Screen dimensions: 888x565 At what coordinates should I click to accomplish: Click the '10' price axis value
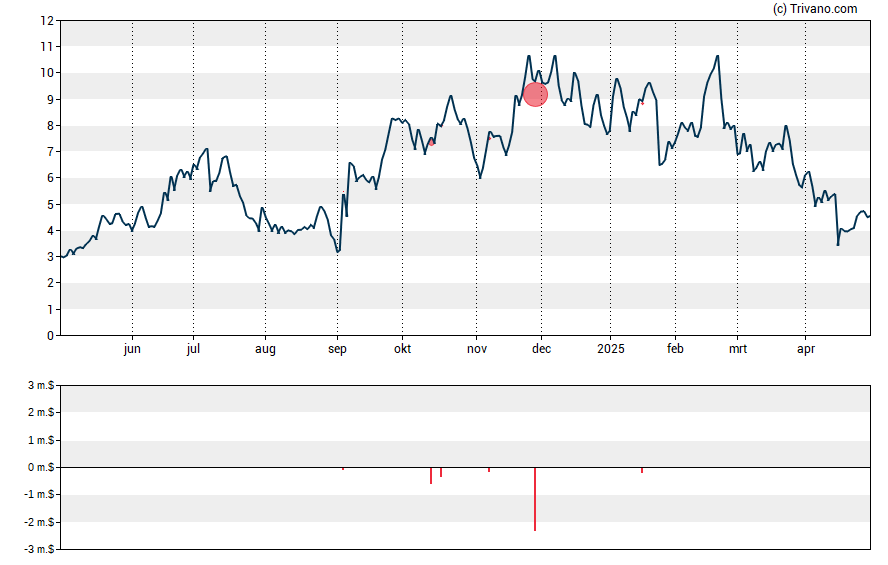click(x=47, y=72)
